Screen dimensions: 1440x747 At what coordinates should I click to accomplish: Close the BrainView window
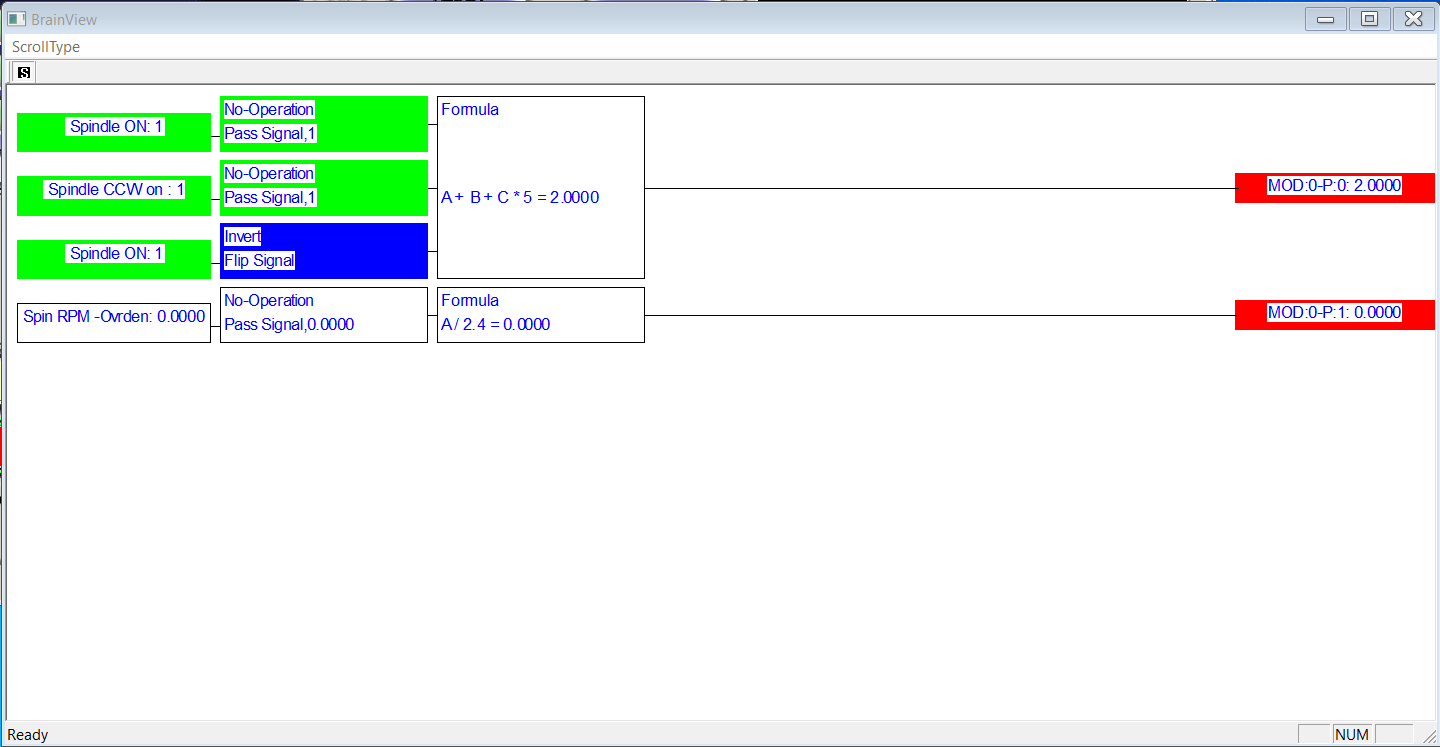1414,19
